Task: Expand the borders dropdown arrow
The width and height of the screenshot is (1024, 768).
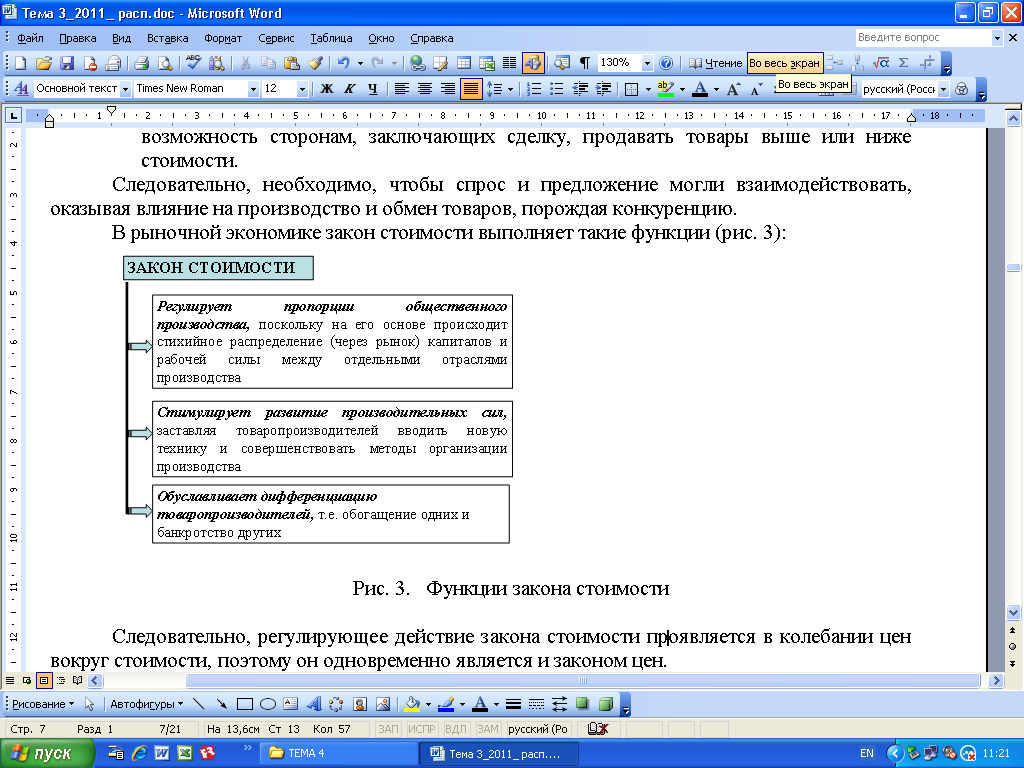Action: 648,89
